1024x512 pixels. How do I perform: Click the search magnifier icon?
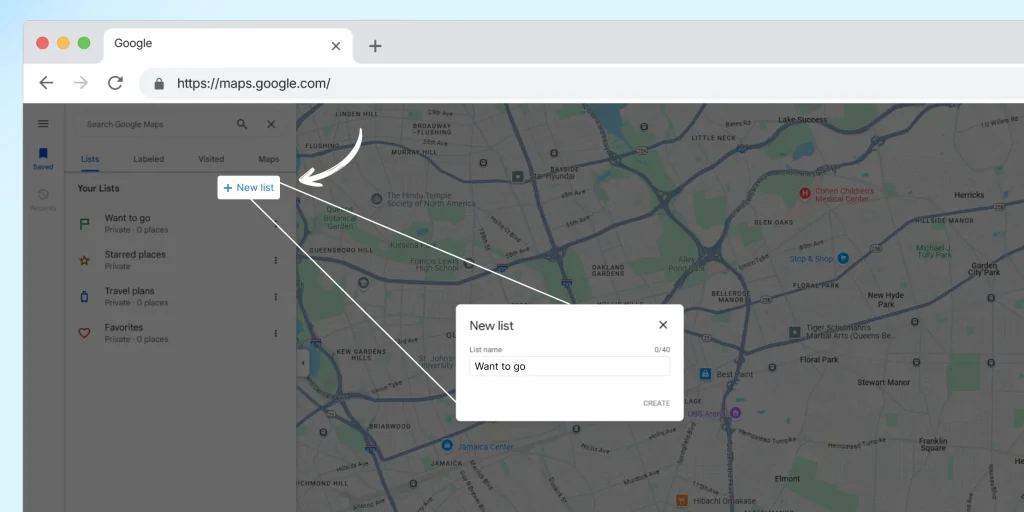coord(242,124)
